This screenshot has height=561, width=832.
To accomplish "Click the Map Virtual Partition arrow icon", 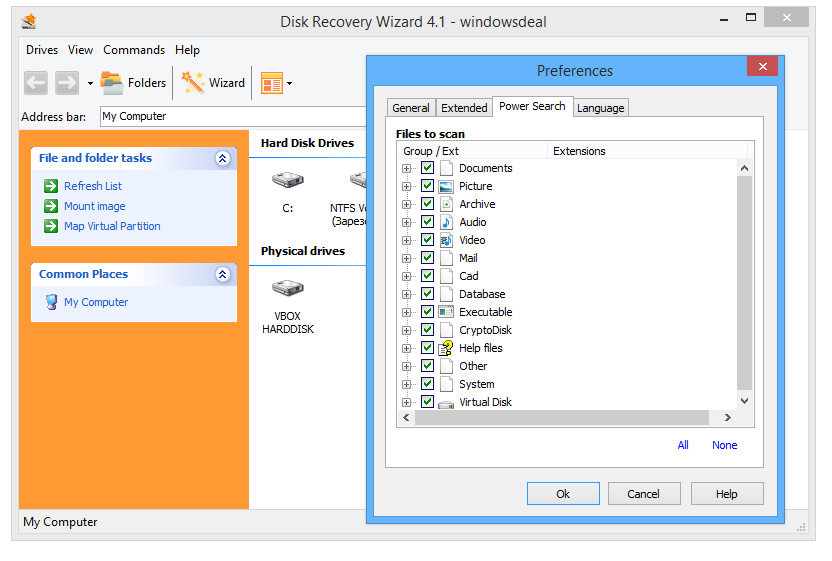I will click(x=51, y=226).
